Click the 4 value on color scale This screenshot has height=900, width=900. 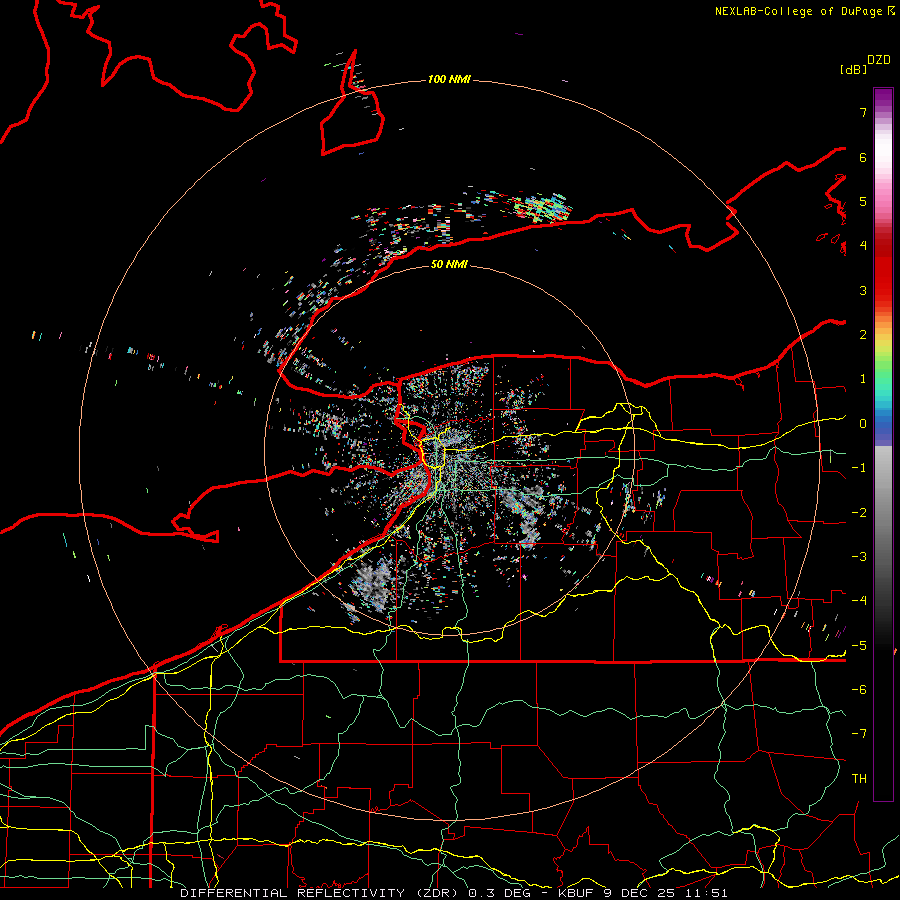tap(863, 246)
